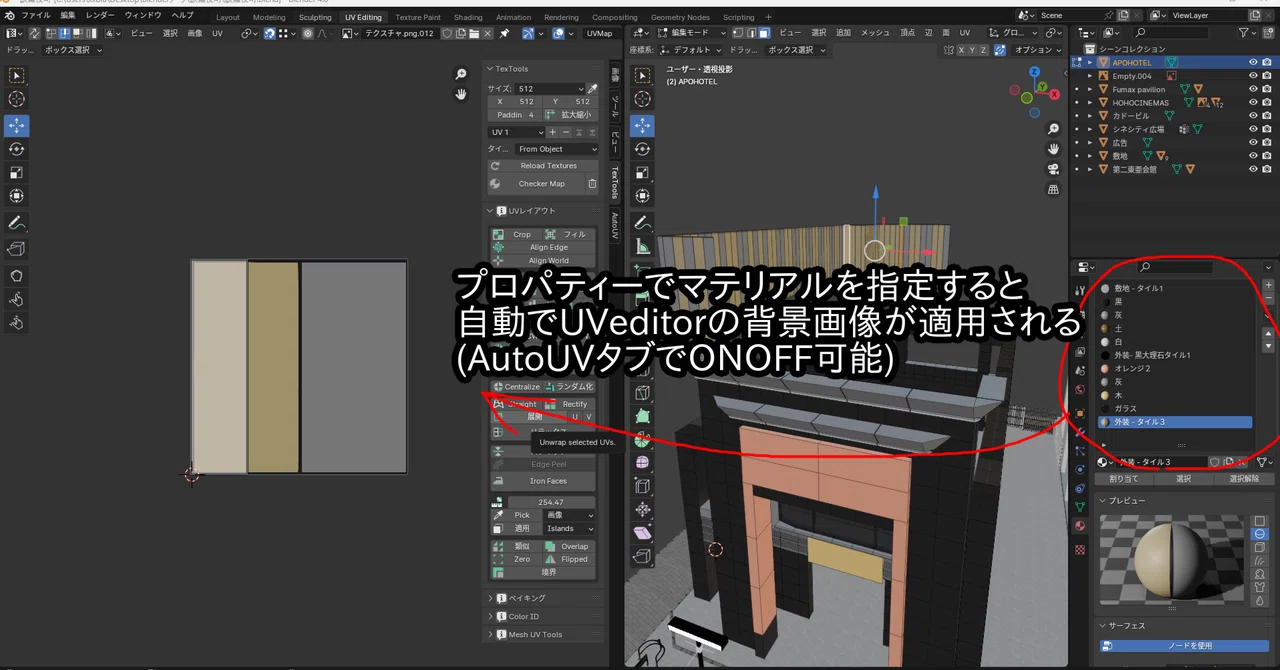Select the Transform tool in 3D viewport toolbar
Viewport: 1280px width, 670px height.
(643, 196)
